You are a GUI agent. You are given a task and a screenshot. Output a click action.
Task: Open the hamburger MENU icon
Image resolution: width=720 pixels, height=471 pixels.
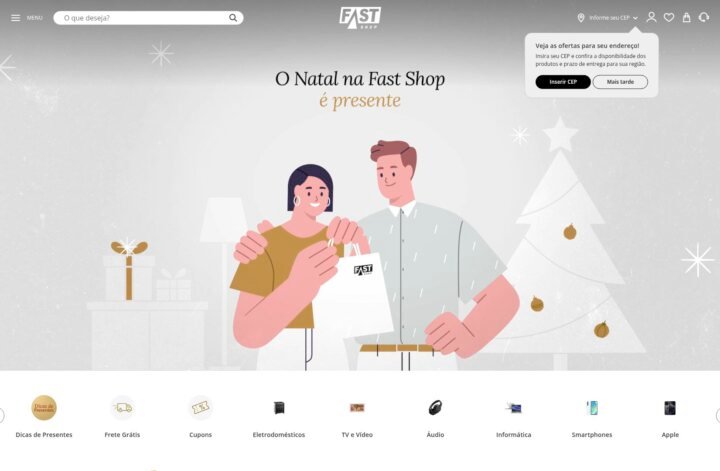click(x=16, y=18)
